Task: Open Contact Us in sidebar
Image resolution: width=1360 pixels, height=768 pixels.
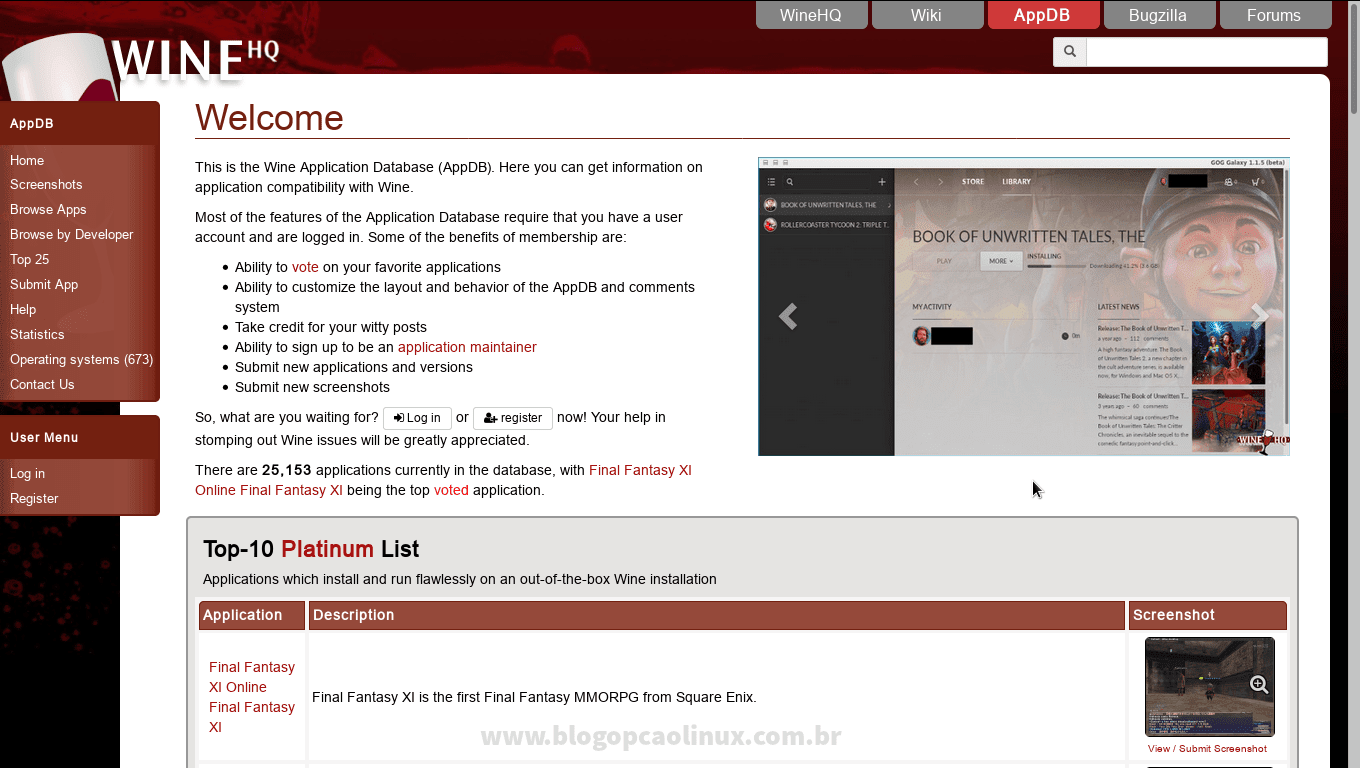Action: (42, 385)
